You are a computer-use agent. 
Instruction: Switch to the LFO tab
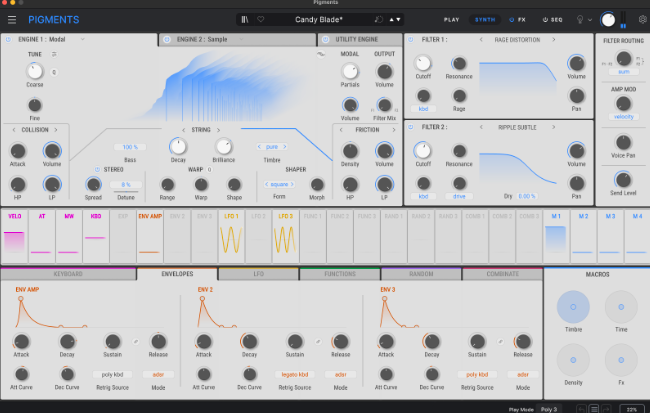point(257,273)
